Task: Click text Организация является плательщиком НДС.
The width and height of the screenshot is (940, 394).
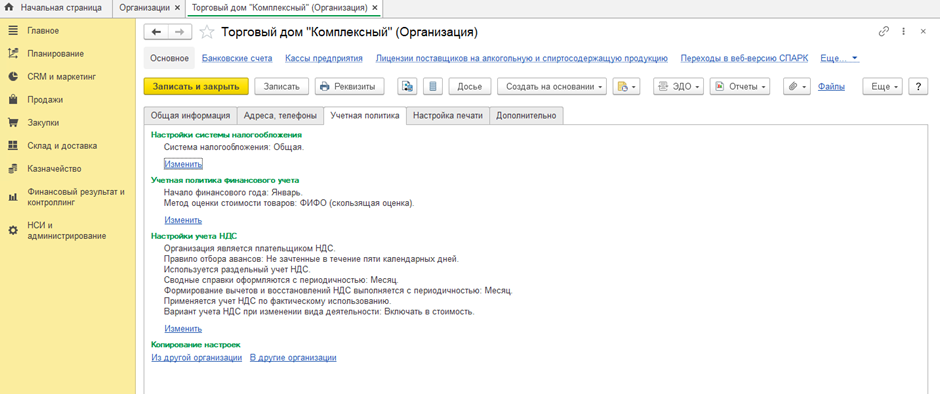Action: click(x=249, y=248)
